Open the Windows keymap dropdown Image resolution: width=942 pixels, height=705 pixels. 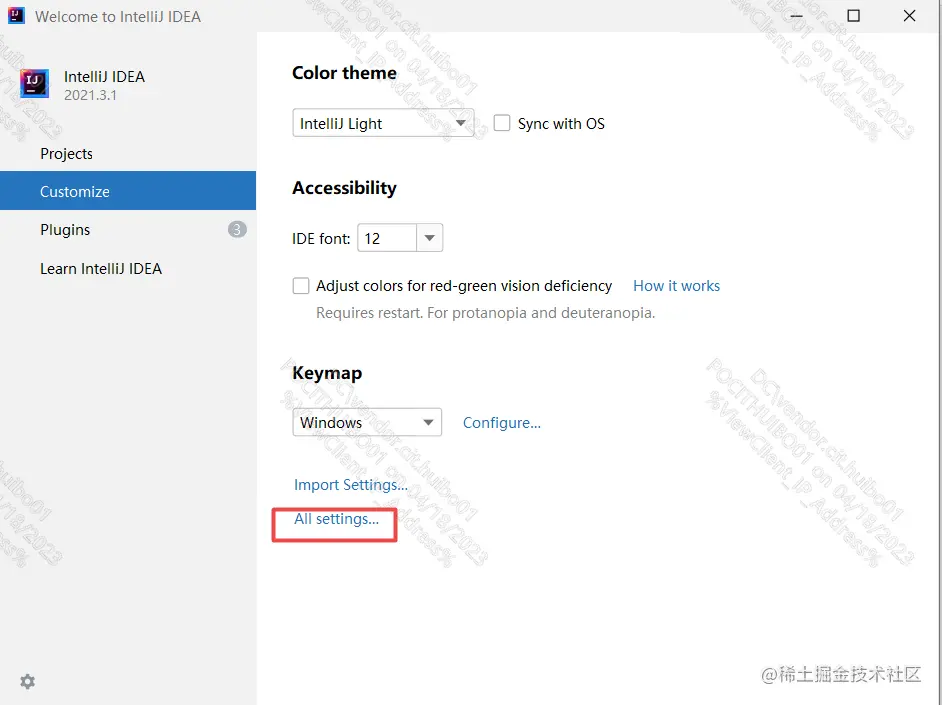click(367, 422)
